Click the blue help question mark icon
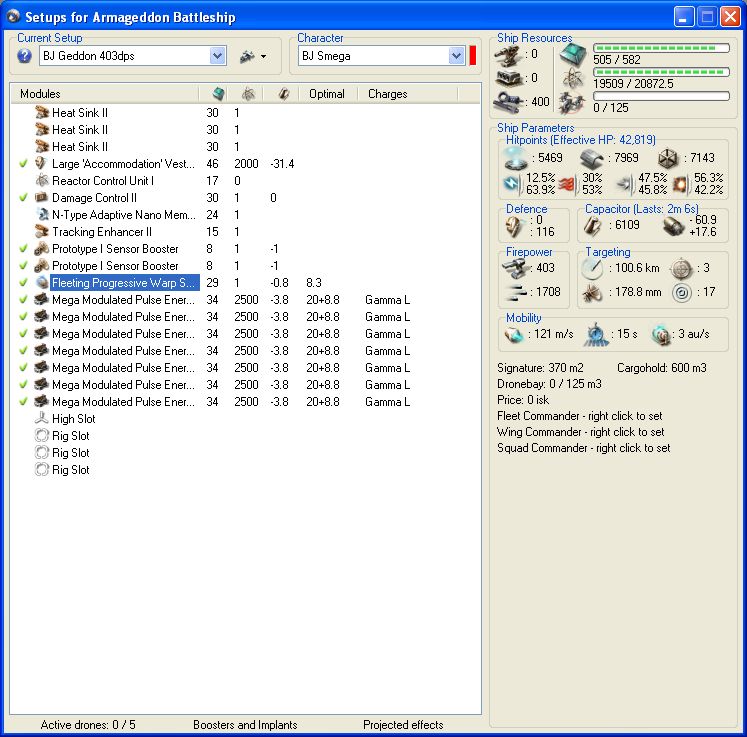 point(24,56)
